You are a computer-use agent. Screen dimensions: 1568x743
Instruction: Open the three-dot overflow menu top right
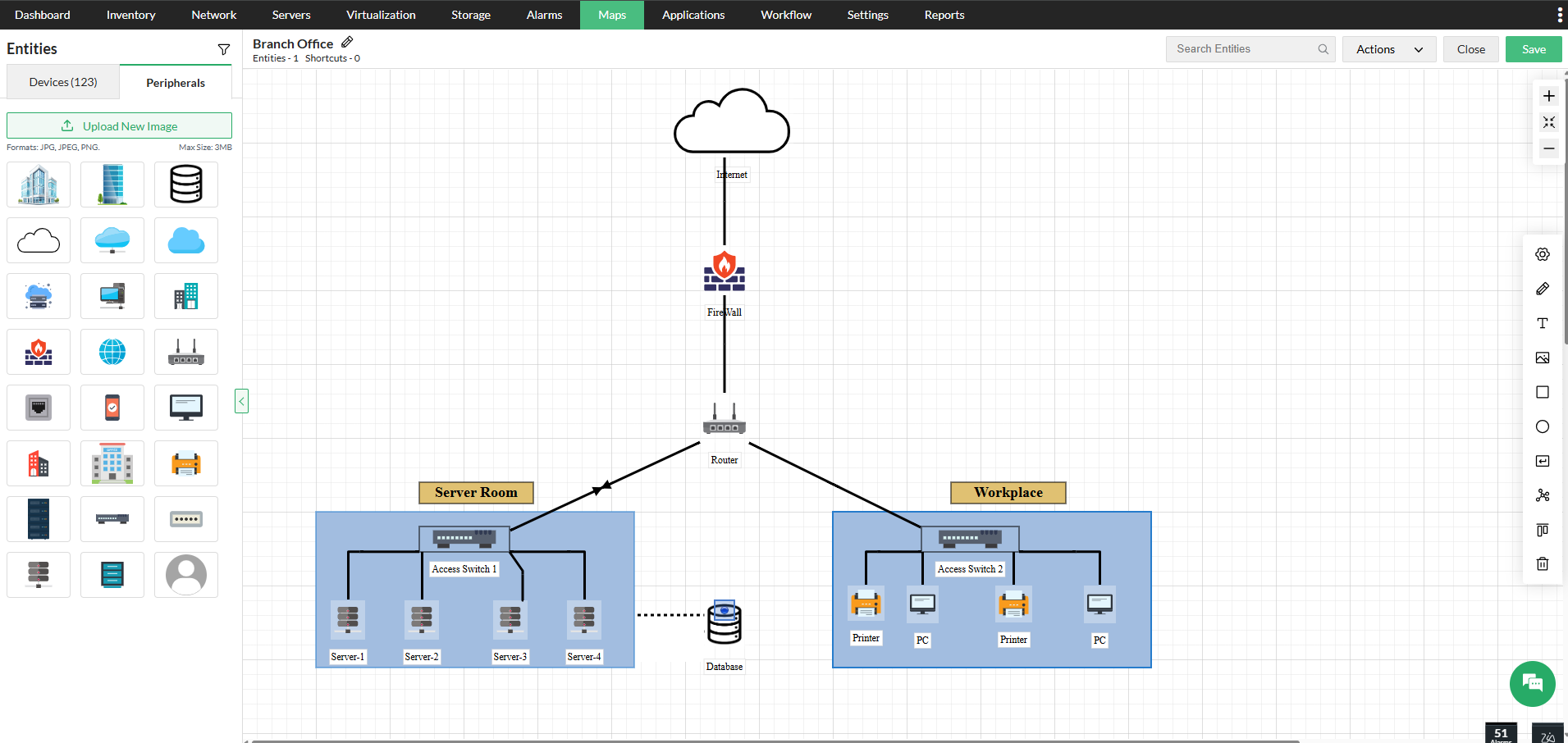click(1560, 15)
